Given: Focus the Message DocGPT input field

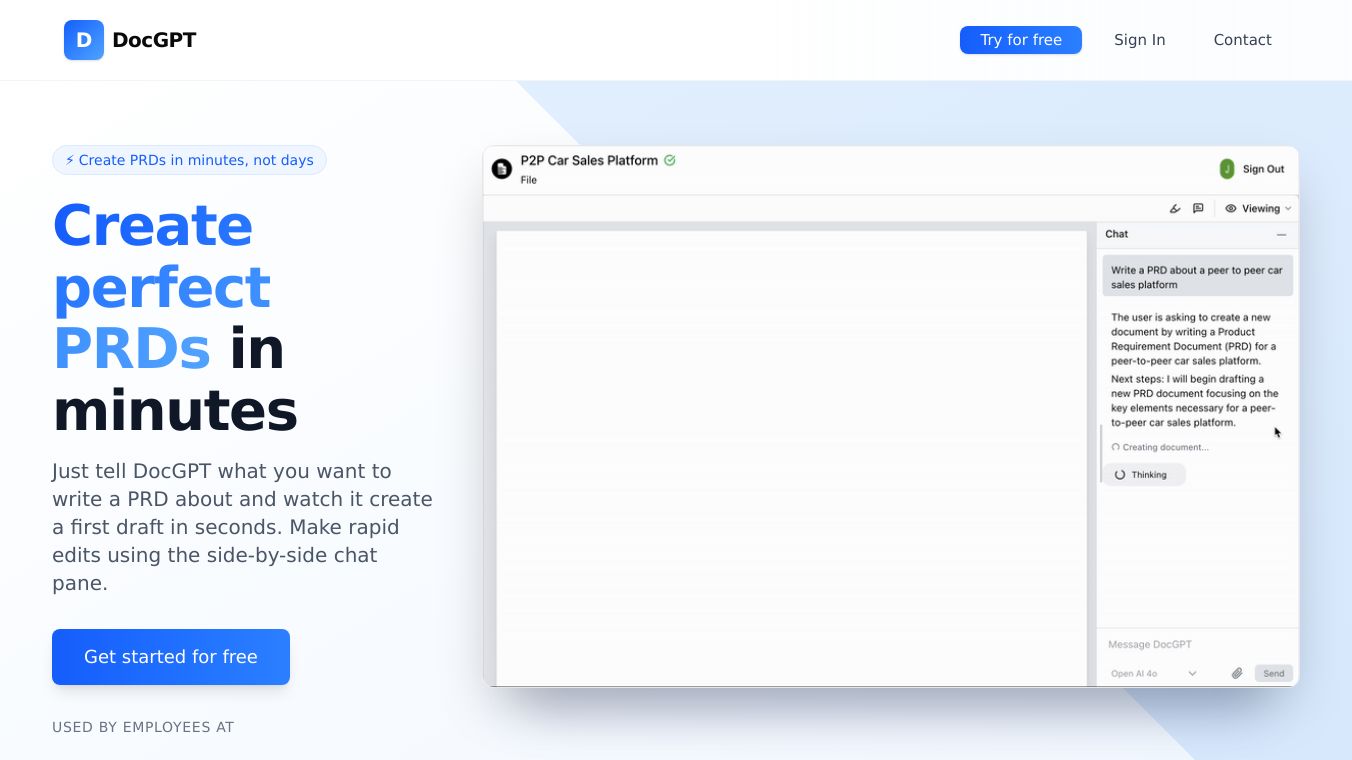Looking at the screenshot, I should pyautogui.click(x=1197, y=645).
